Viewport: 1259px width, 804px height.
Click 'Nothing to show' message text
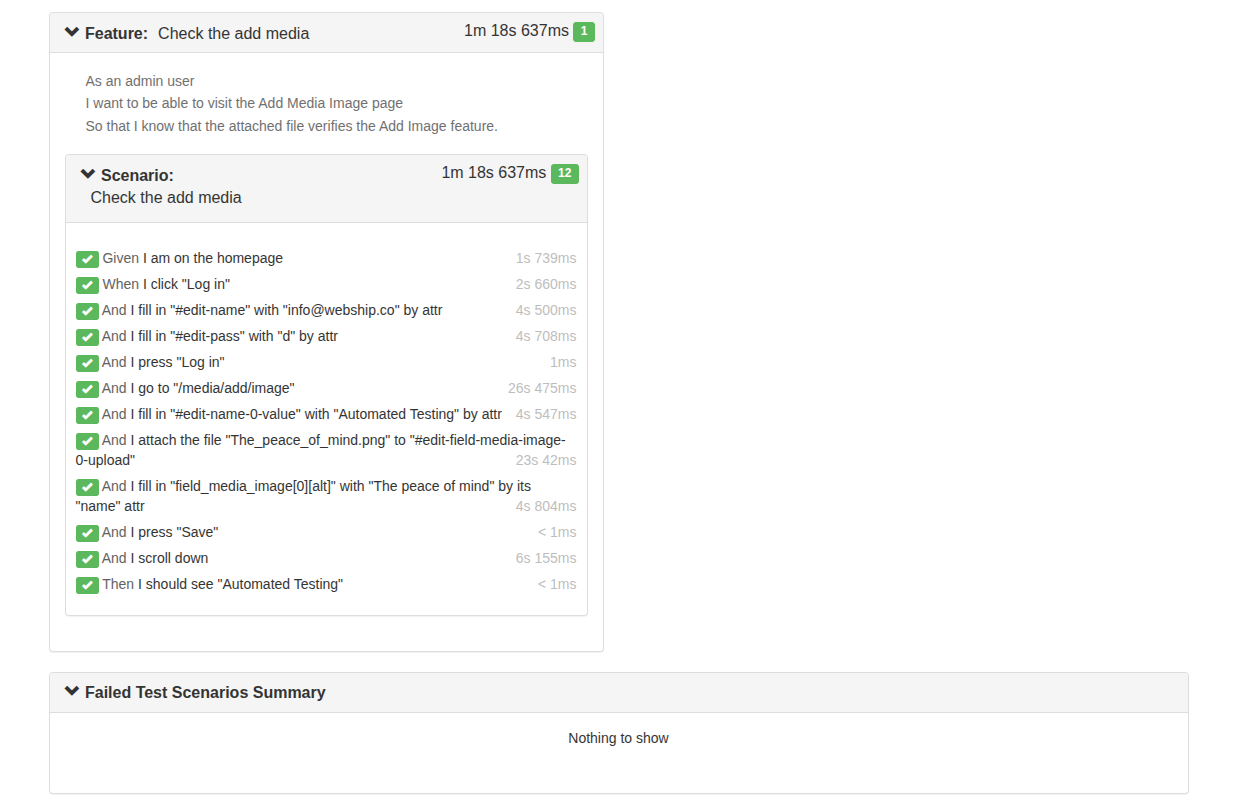pyautogui.click(x=618, y=738)
